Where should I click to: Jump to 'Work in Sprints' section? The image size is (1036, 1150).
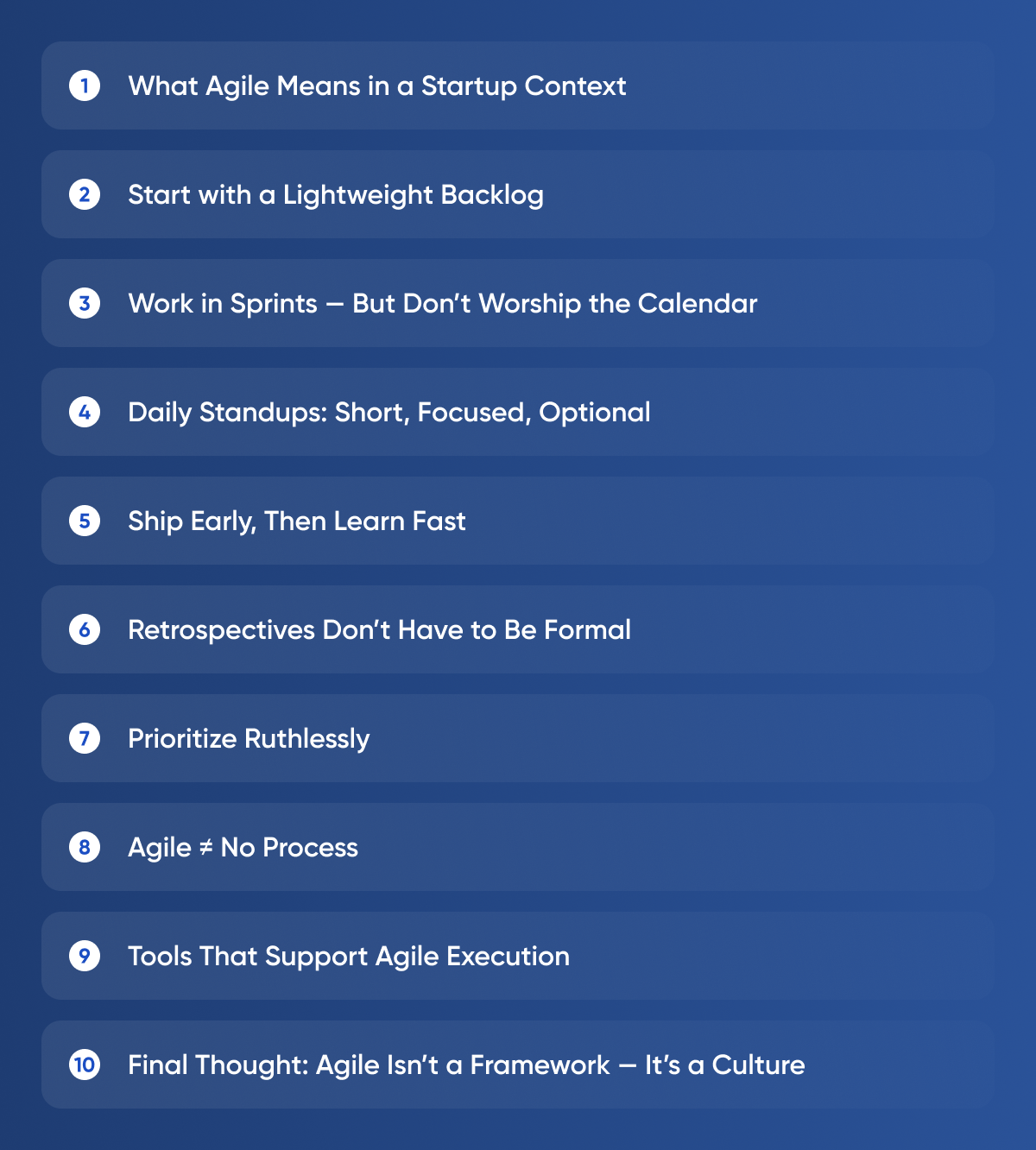click(x=442, y=304)
